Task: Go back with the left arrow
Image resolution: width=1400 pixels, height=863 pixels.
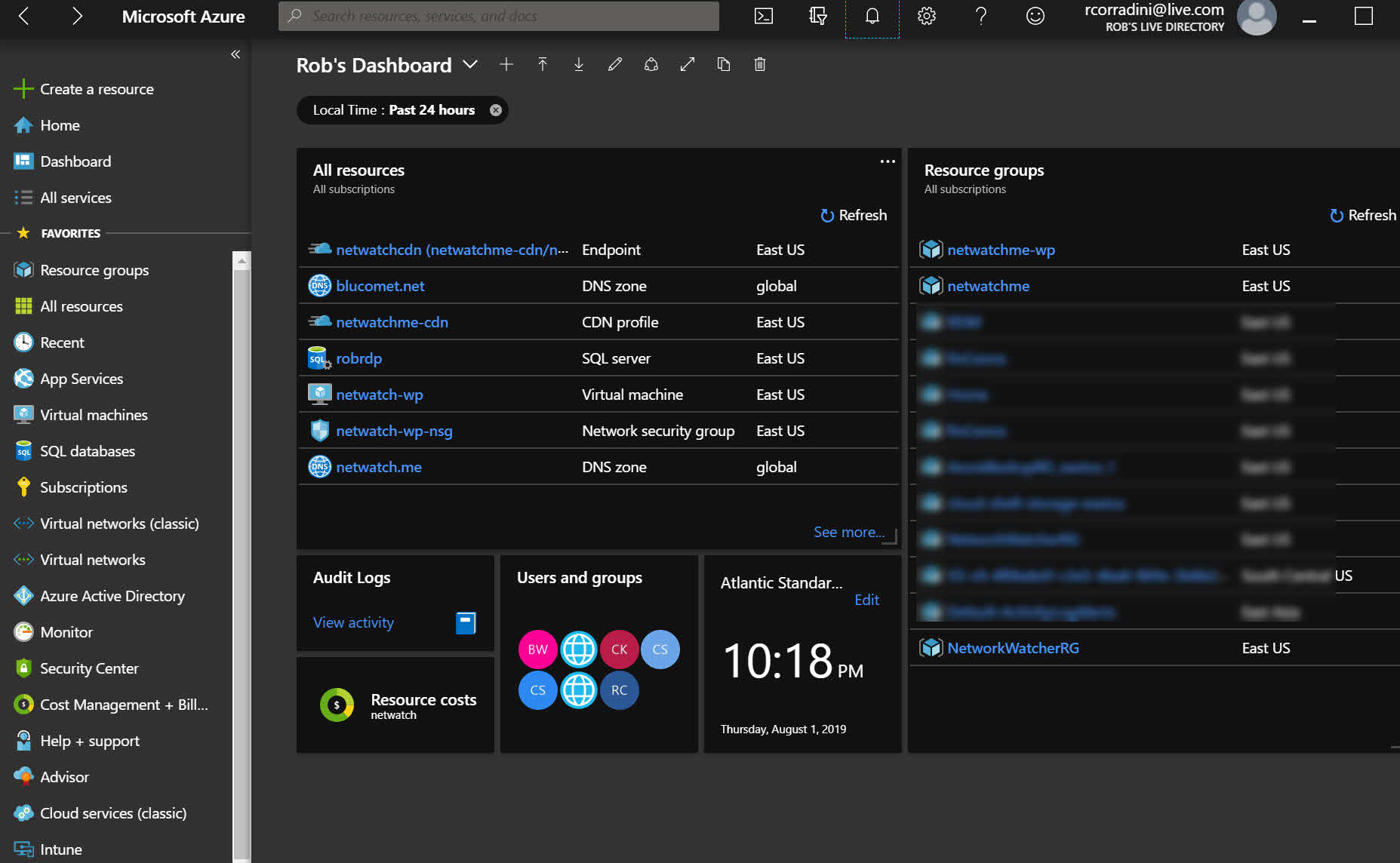Action: 24,16
